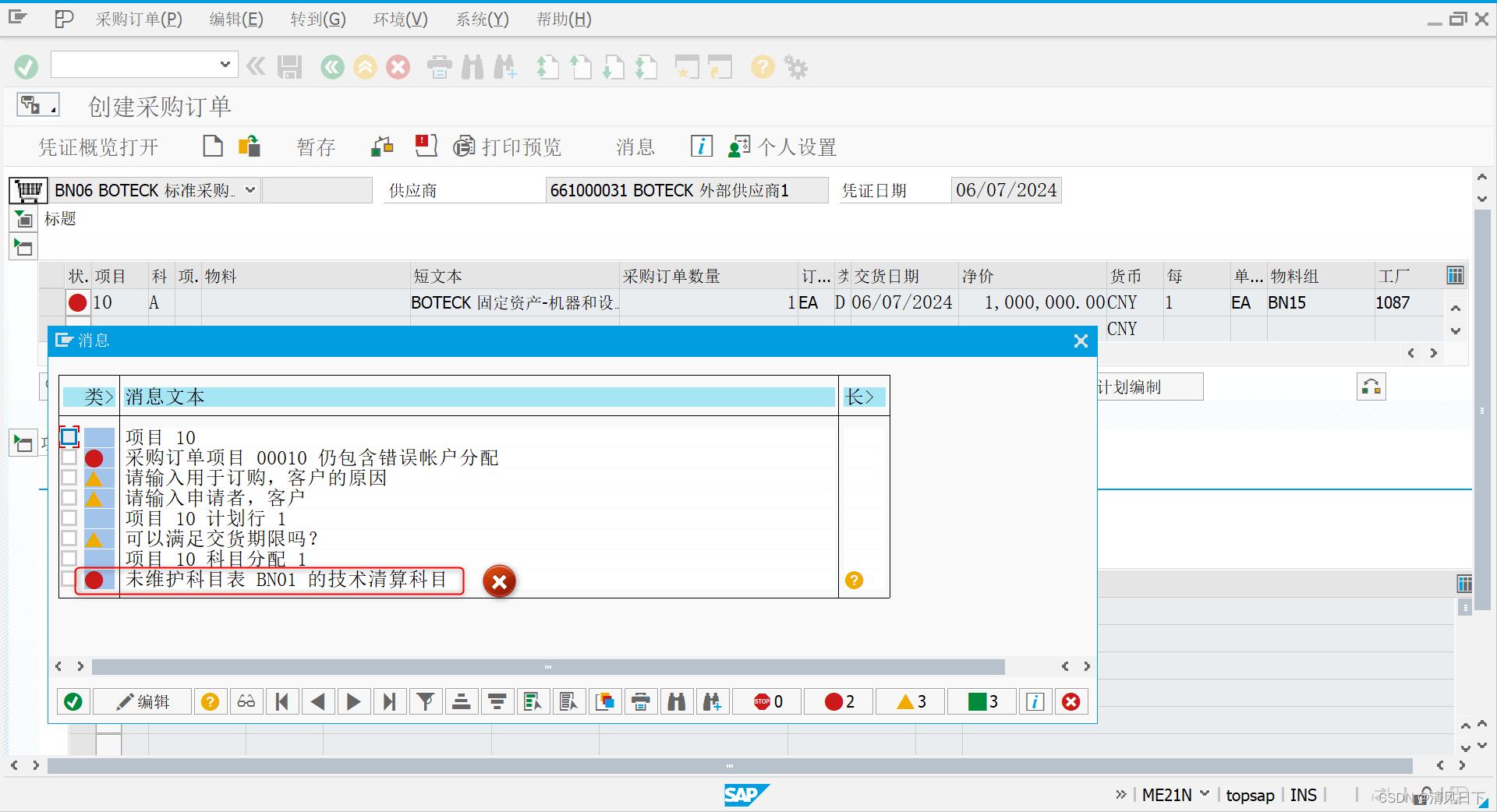Click the red error counter in the message dialog
This screenshot has width=1497, height=812.
click(837, 701)
